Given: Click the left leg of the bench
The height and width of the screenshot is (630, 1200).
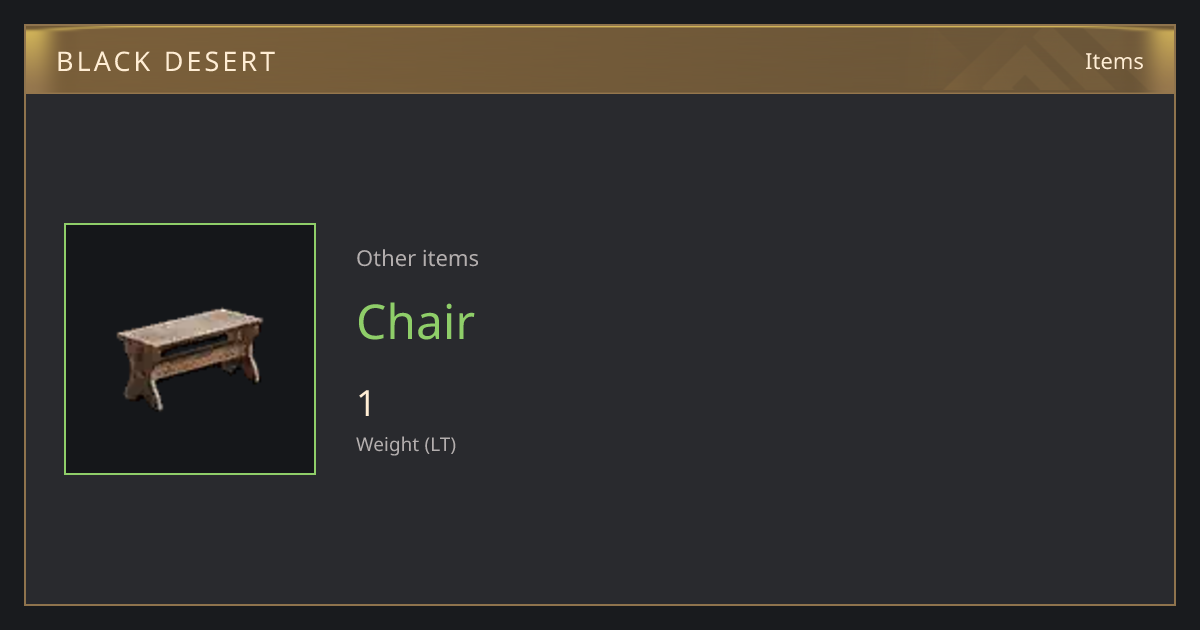Looking at the screenshot, I should [x=143, y=380].
